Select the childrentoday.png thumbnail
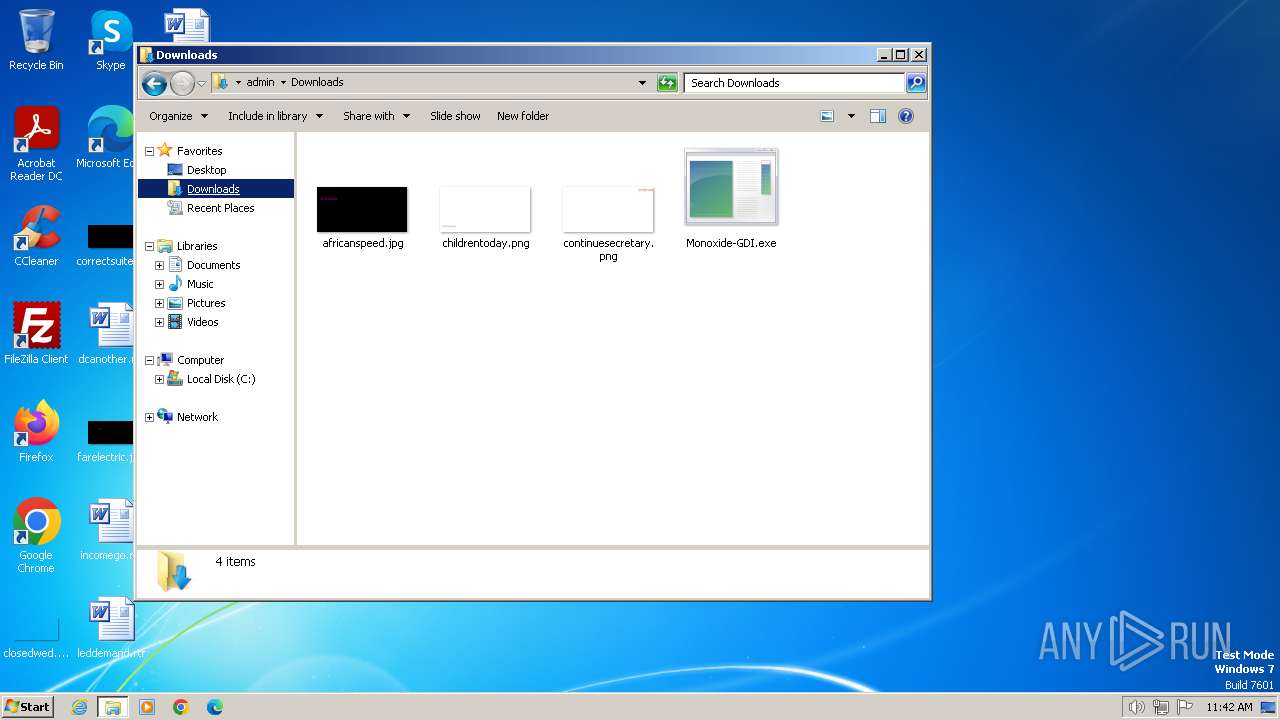This screenshot has width=1280, height=720. [x=485, y=209]
